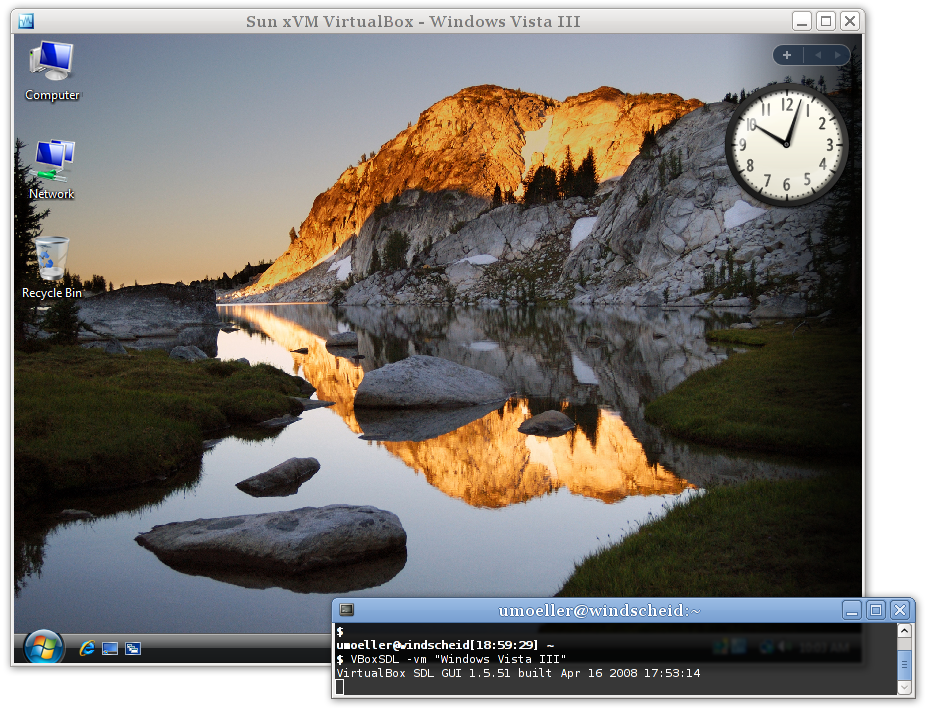
Task: Focus terminal at the command prompt cursor
Action: pyautogui.click(x=339, y=686)
